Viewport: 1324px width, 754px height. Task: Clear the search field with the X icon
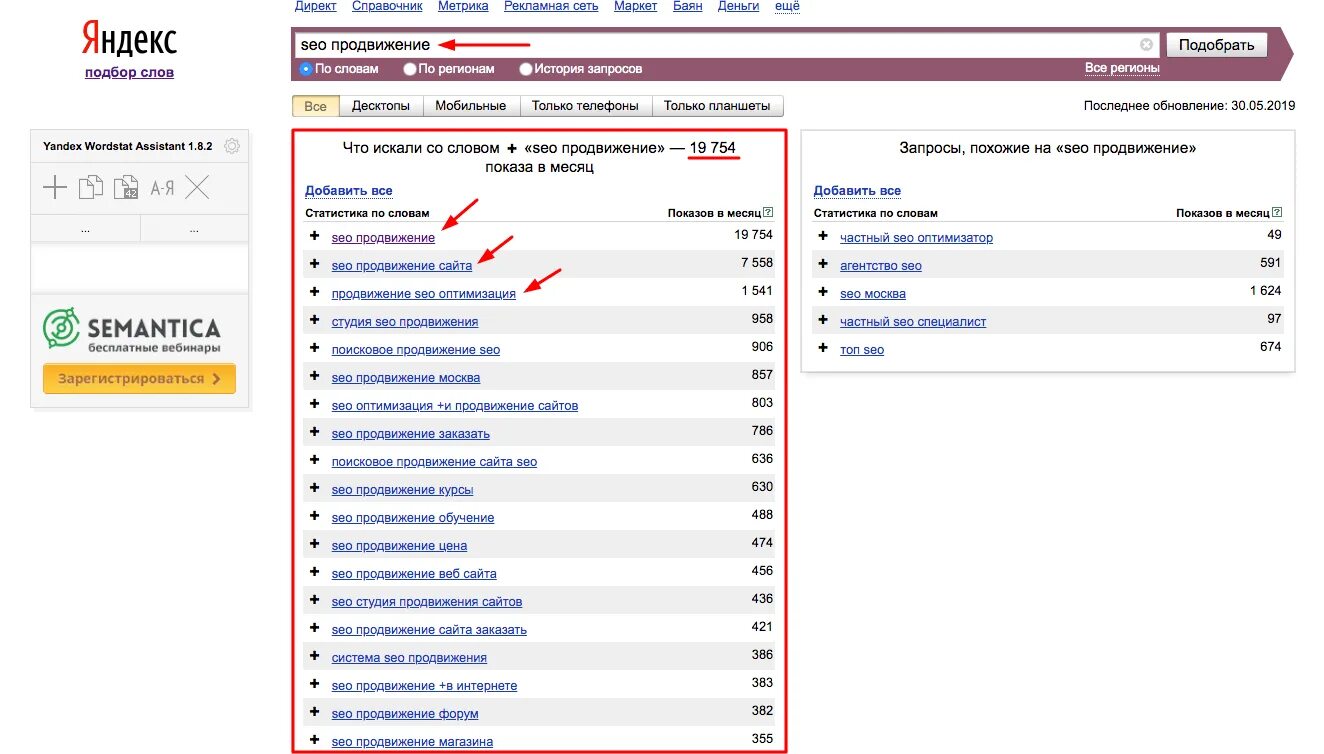(1146, 45)
